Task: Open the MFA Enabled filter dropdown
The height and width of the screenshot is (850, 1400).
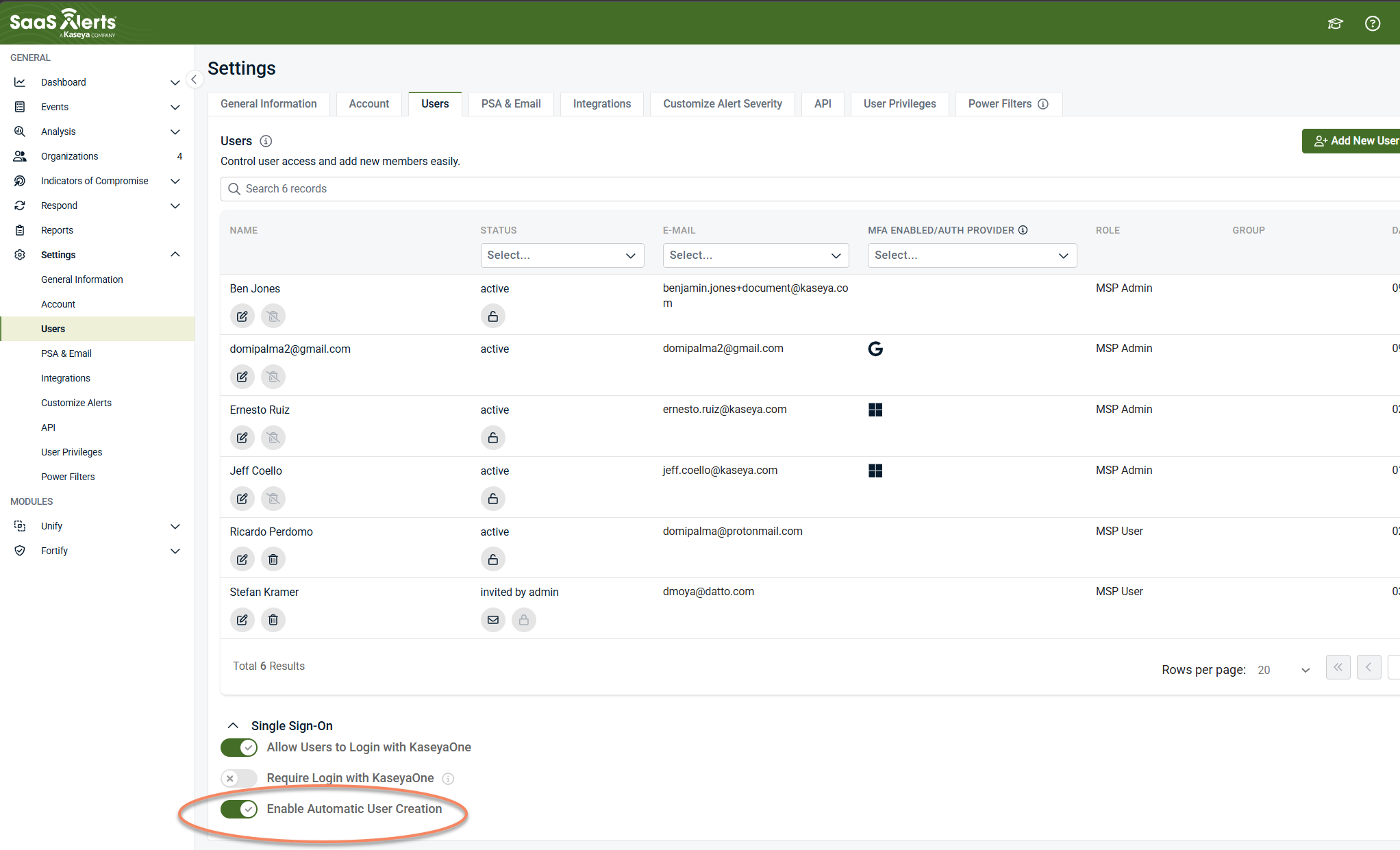Action: (972, 255)
